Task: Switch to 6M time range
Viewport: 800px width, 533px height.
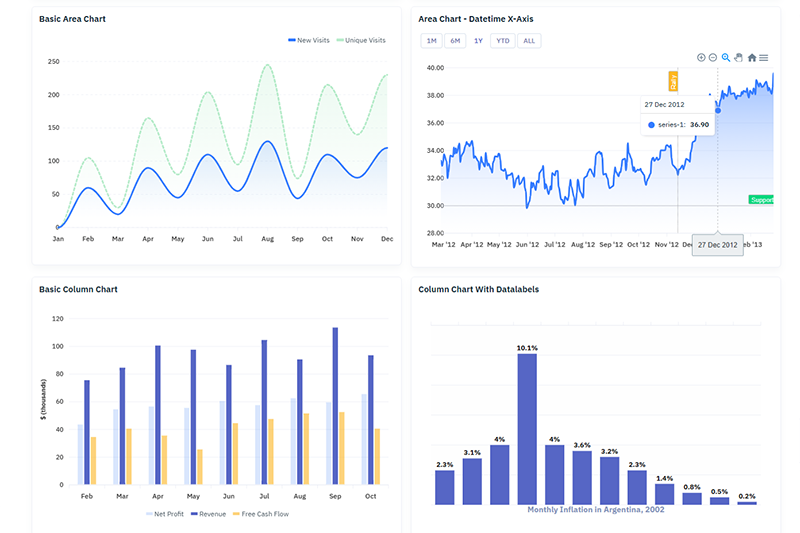Action: pyautogui.click(x=455, y=41)
